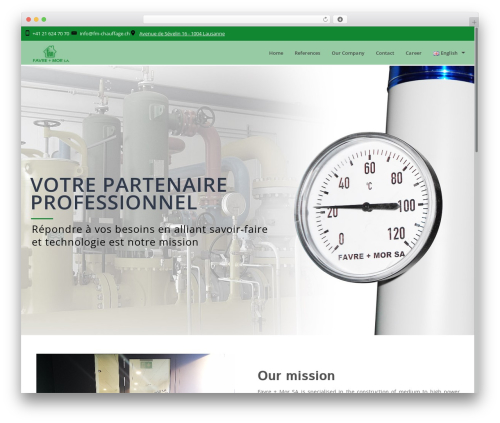Click the browser reload icon

click(325, 19)
